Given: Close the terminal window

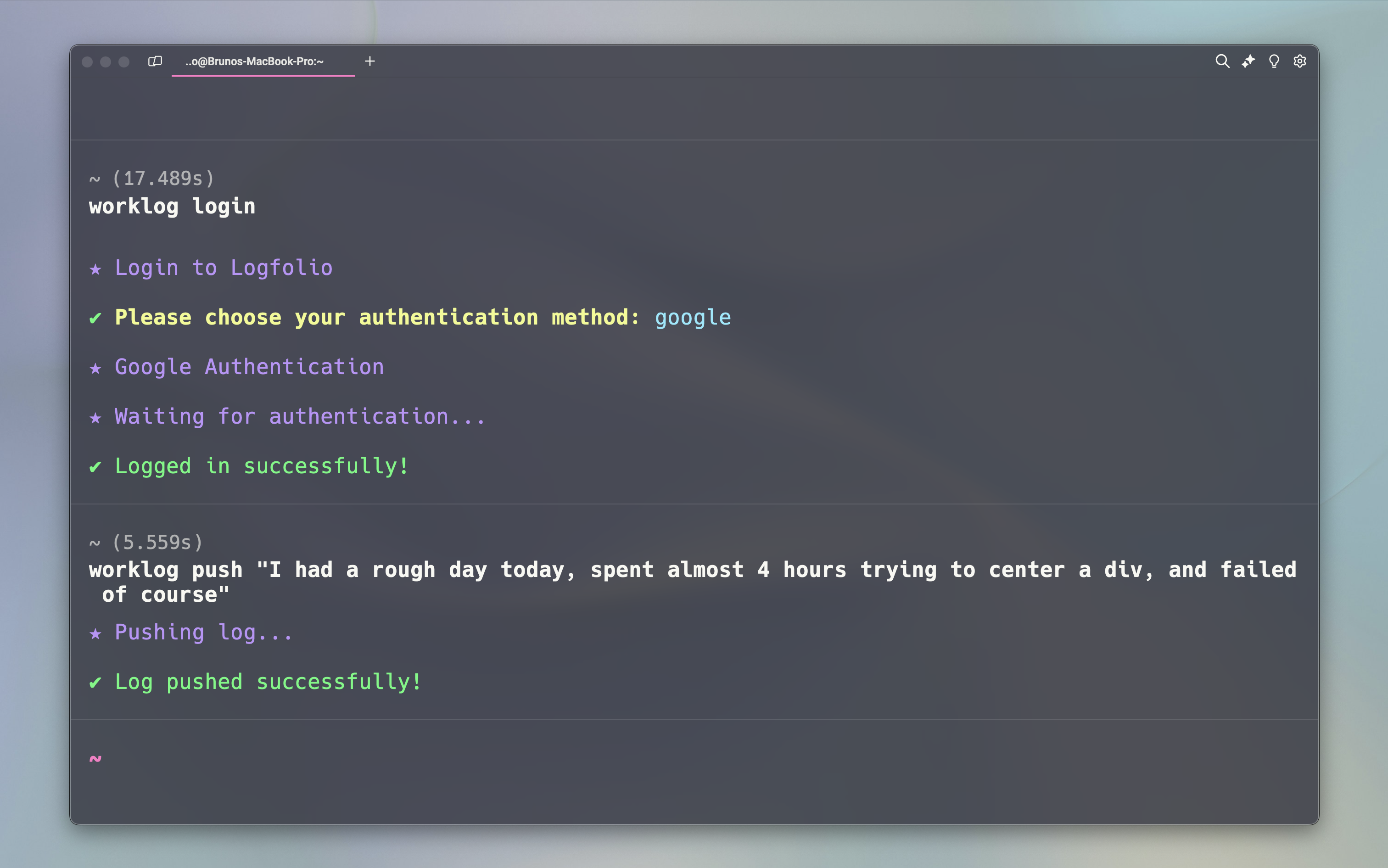Looking at the screenshot, I should [x=87, y=62].
